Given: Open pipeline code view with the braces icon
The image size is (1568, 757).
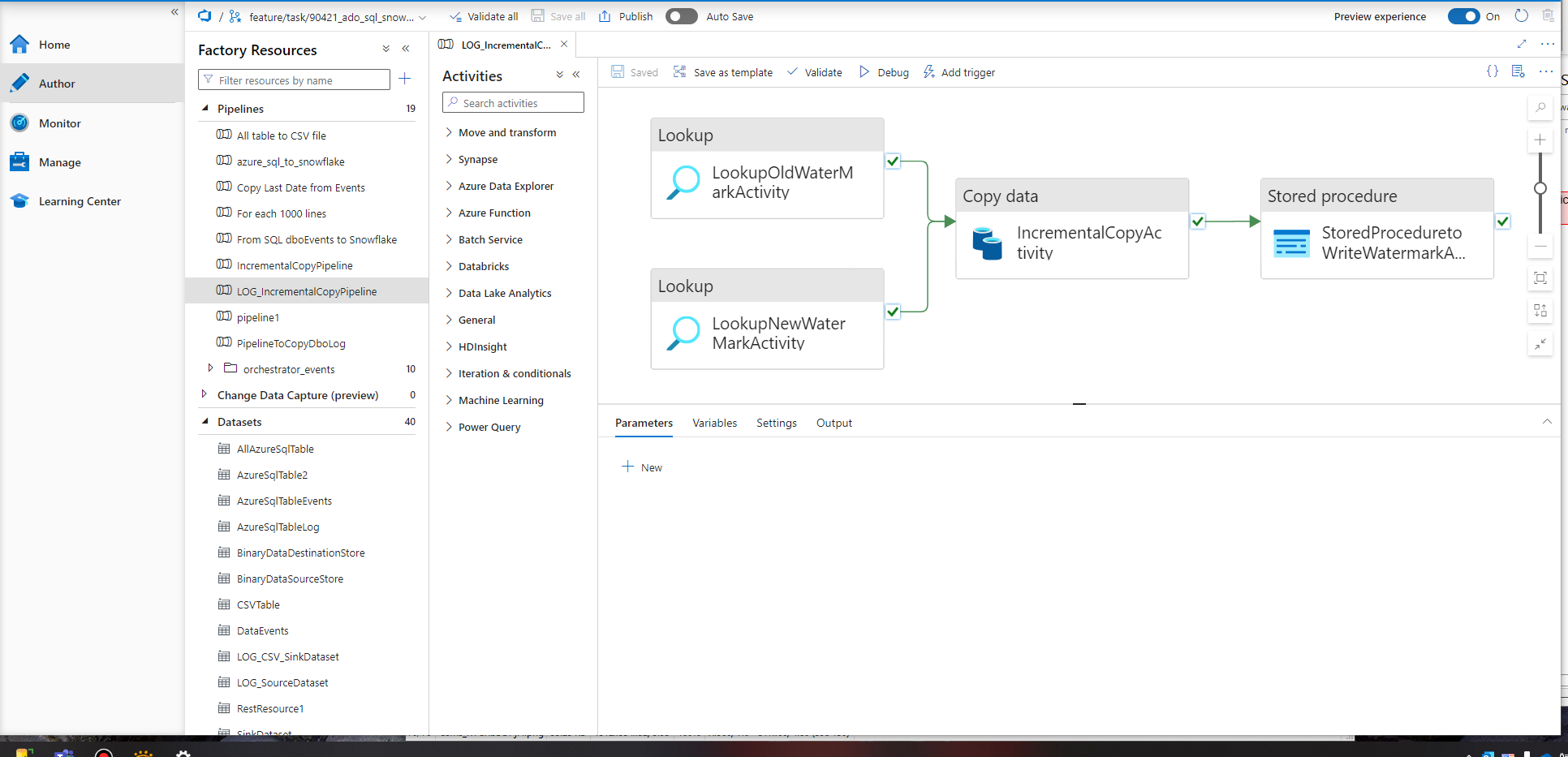Looking at the screenshot, I should click(x=1493, y=71).
